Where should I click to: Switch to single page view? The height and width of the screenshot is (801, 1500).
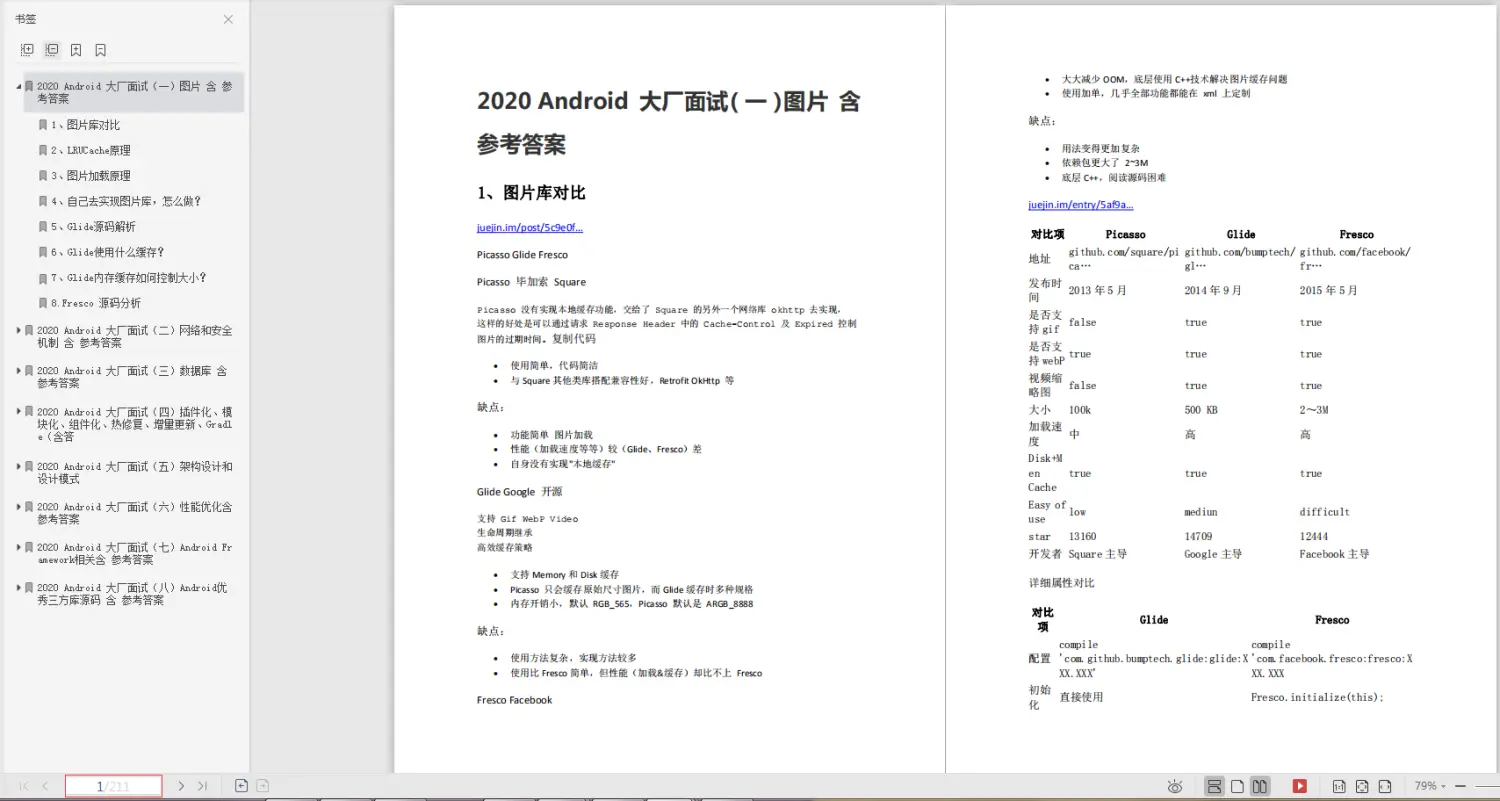[1237, 786]
